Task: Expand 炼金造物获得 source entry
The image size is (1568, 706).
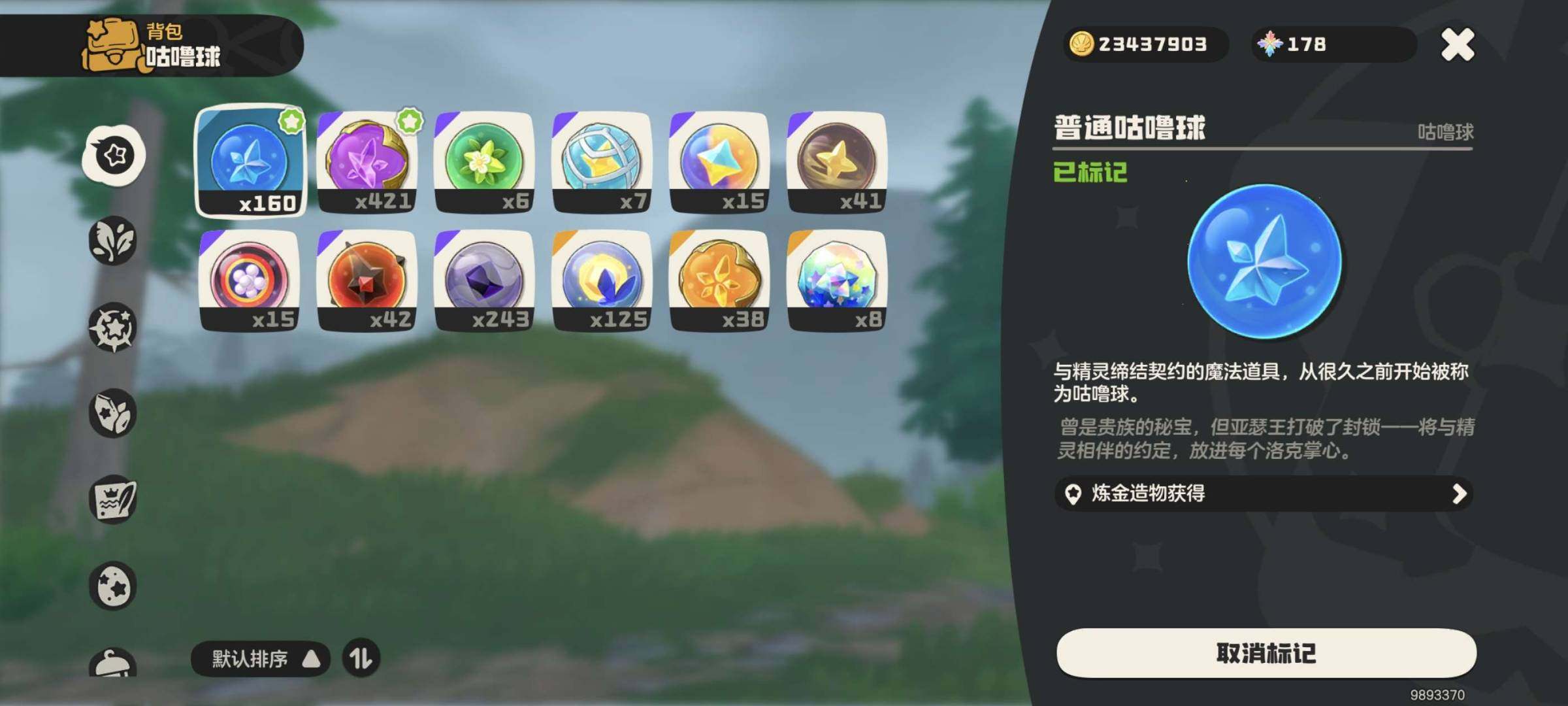Action: pos(1264,494)
